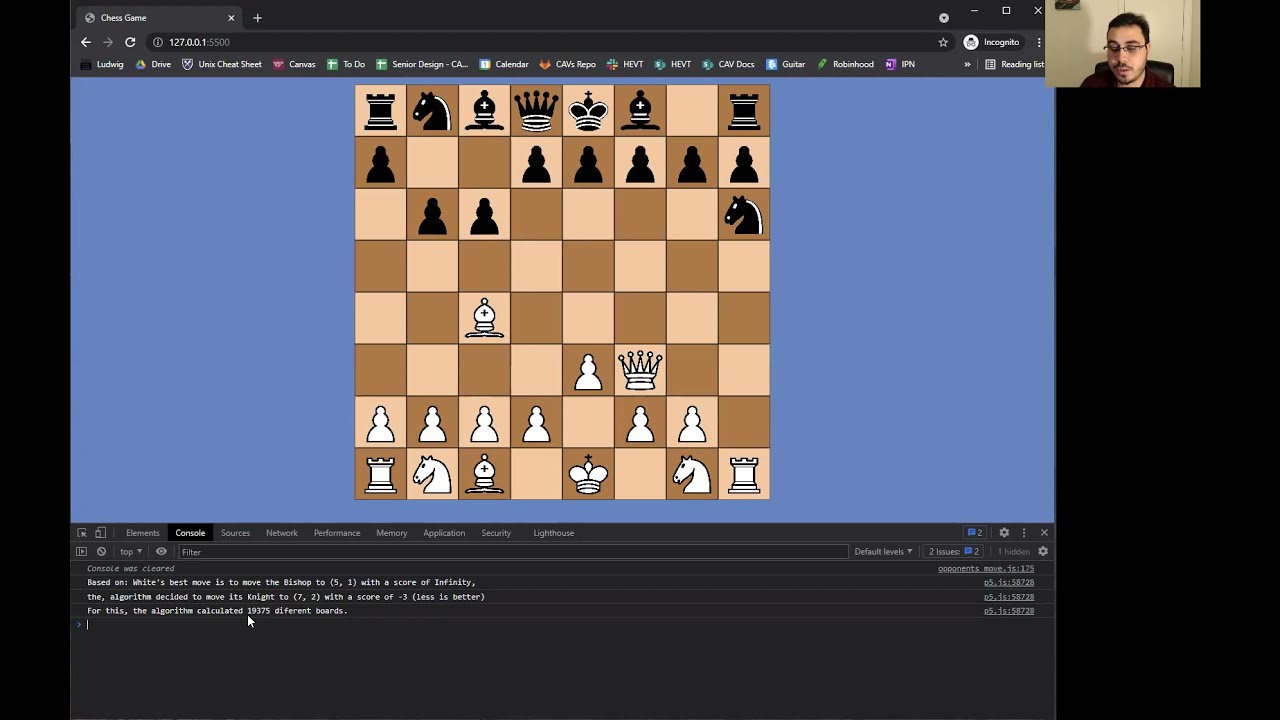Click the browser back arrow
This screenshot has height=720, width=1280.
coord(85,42)
